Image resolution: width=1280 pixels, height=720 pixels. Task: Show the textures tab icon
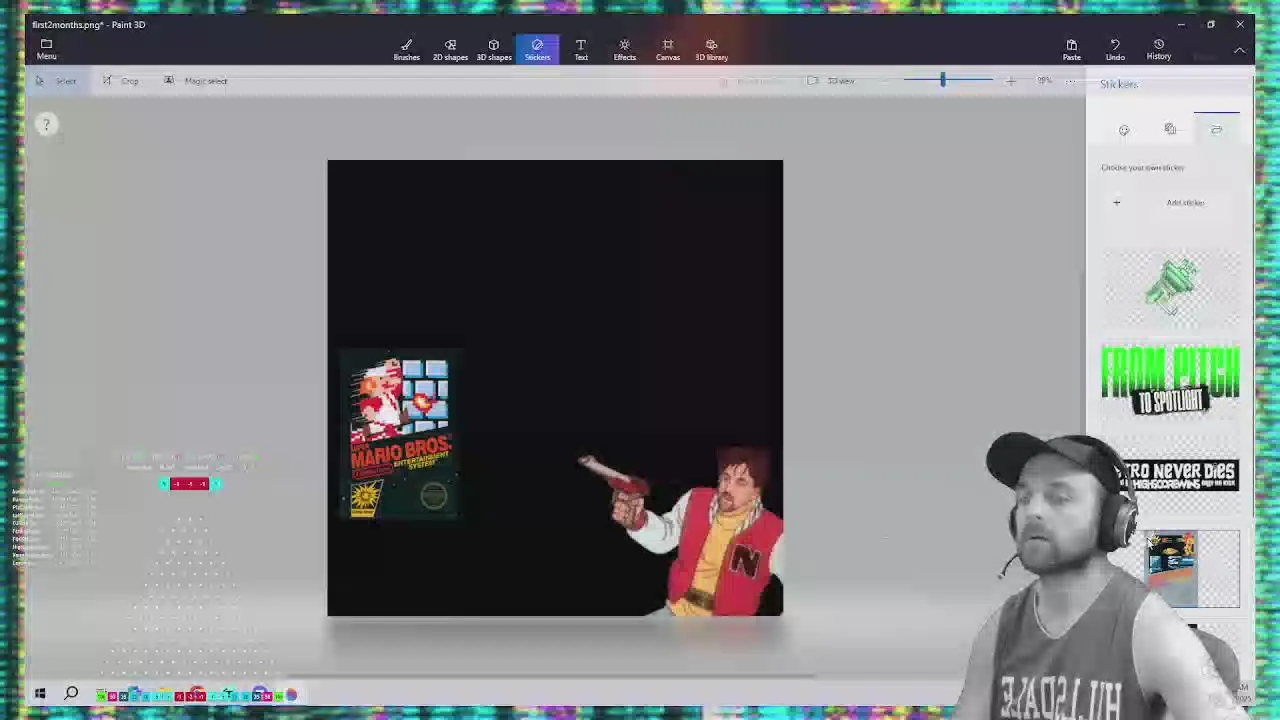[x=1170, y=129]
